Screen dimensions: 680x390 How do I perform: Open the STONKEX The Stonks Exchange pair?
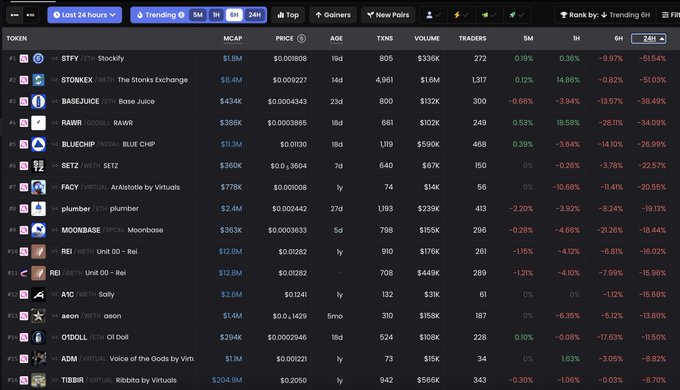(124, 80)
